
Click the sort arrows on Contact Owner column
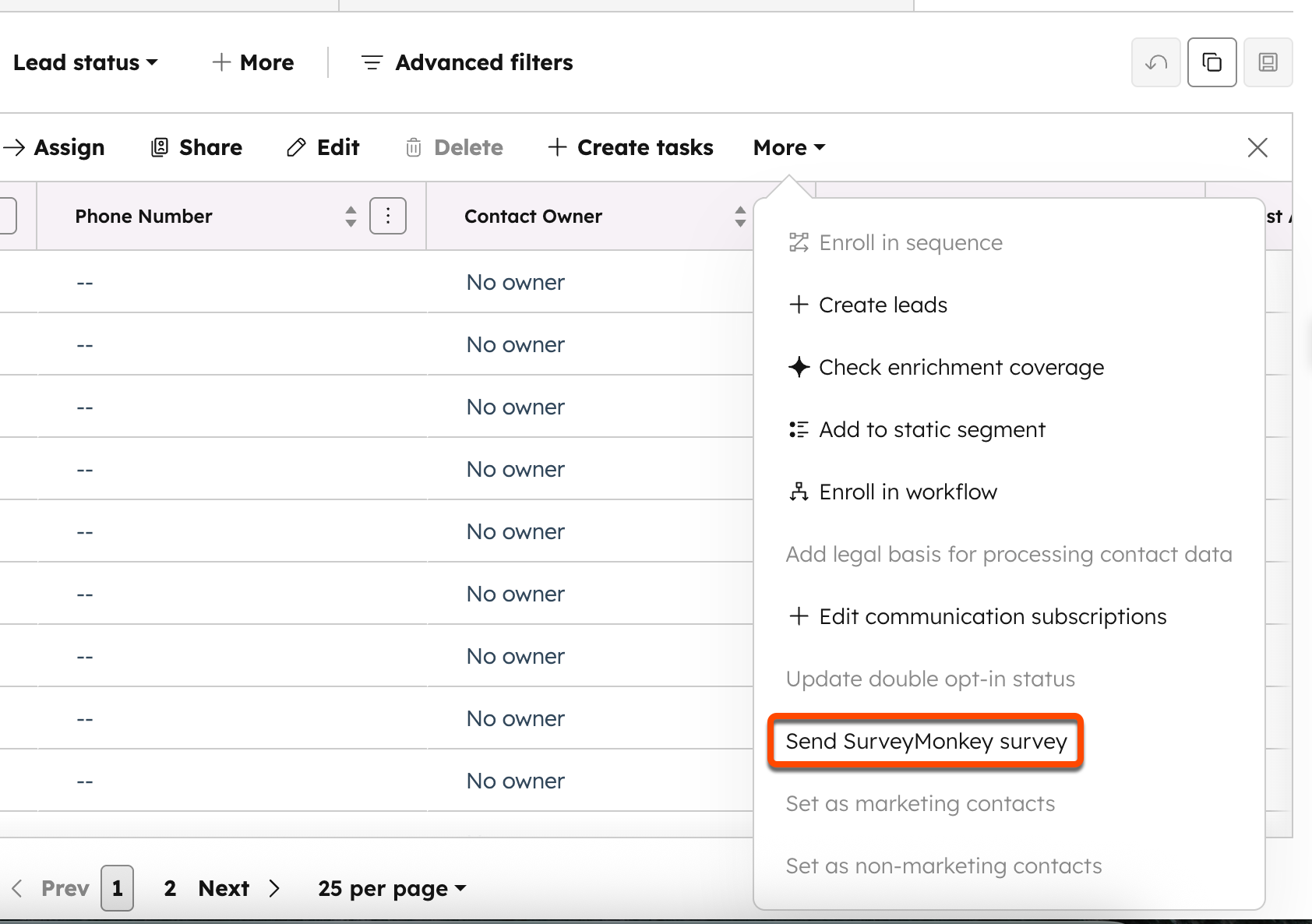tap(739, 216)
